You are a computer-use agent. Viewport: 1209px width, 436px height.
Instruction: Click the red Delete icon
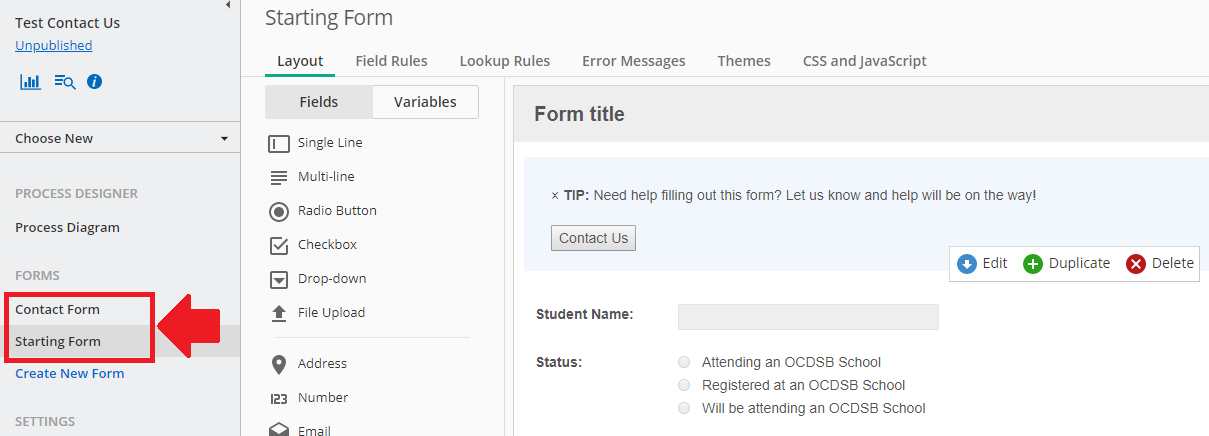point(1136,264)
